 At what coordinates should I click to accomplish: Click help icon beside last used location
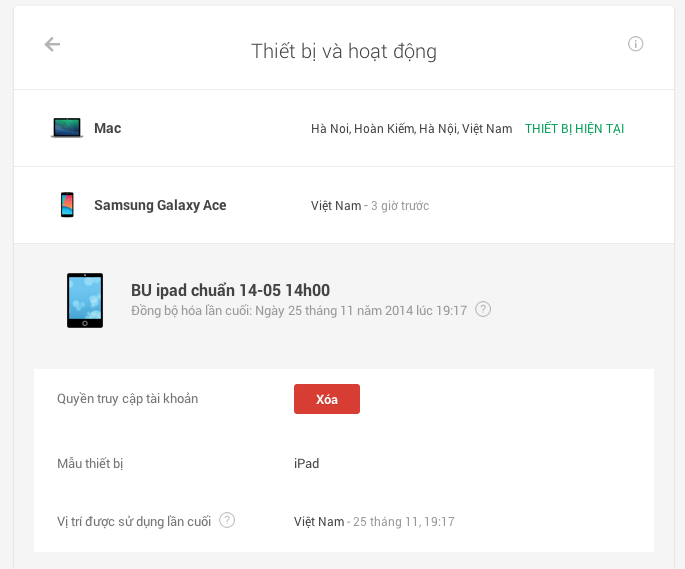(228, 520)
